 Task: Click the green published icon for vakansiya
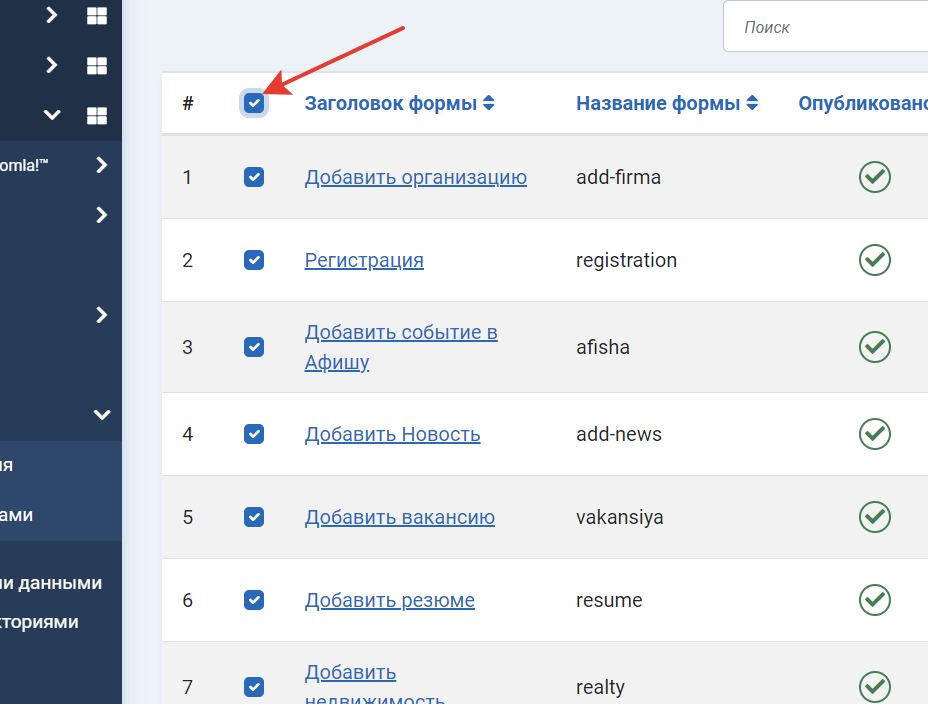point(874,517)
